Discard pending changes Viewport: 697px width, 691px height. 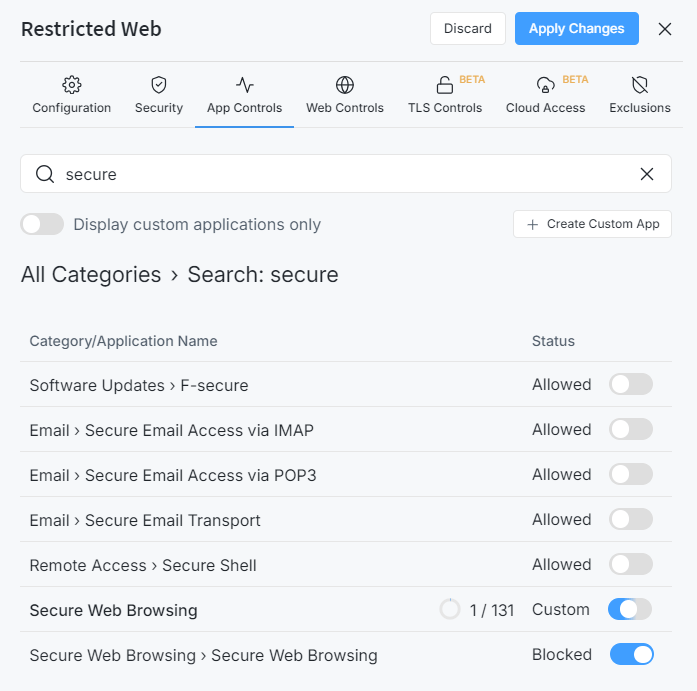(468, 28)
